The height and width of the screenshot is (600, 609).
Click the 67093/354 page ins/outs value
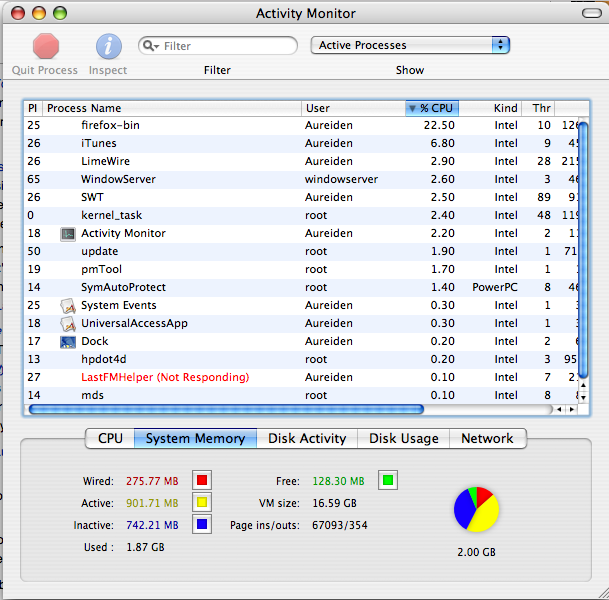click(x=339, y=525)
